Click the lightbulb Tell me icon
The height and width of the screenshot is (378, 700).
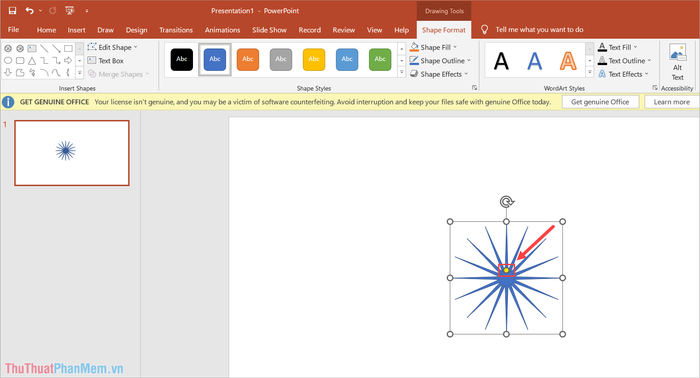pyautogui.click(x=484, y=29)
